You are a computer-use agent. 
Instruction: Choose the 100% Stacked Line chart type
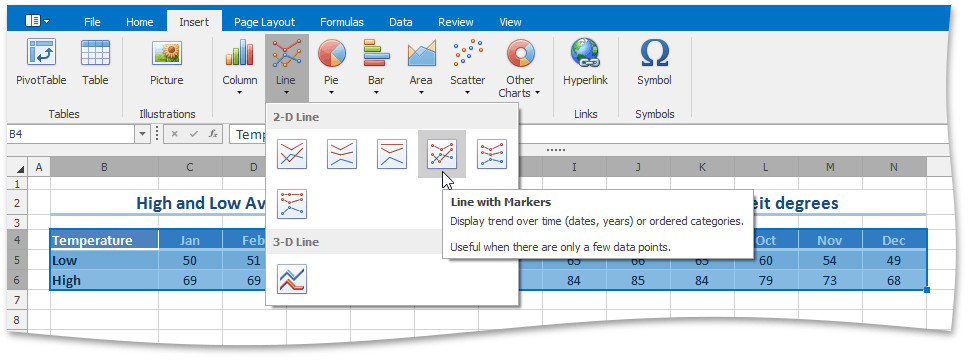click(392, 154)
